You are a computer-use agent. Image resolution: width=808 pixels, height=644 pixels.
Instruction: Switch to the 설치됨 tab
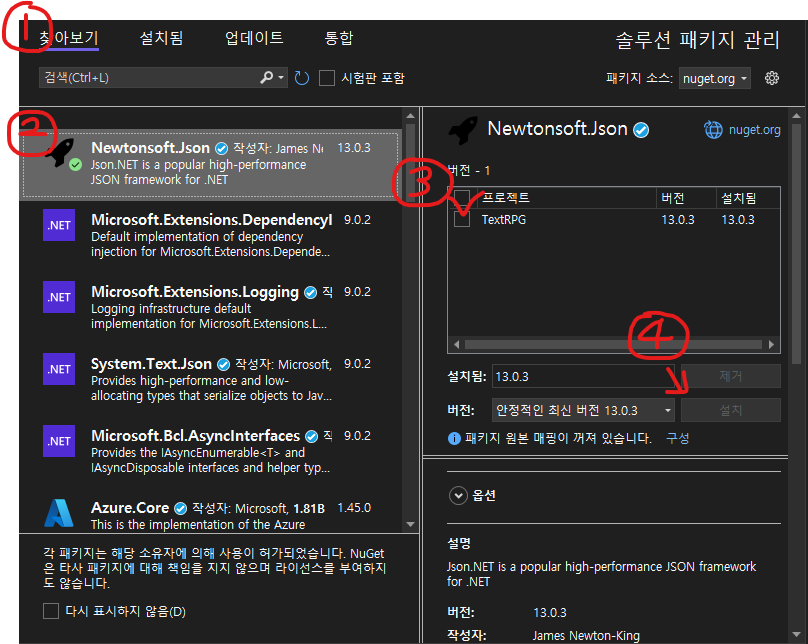161,38
